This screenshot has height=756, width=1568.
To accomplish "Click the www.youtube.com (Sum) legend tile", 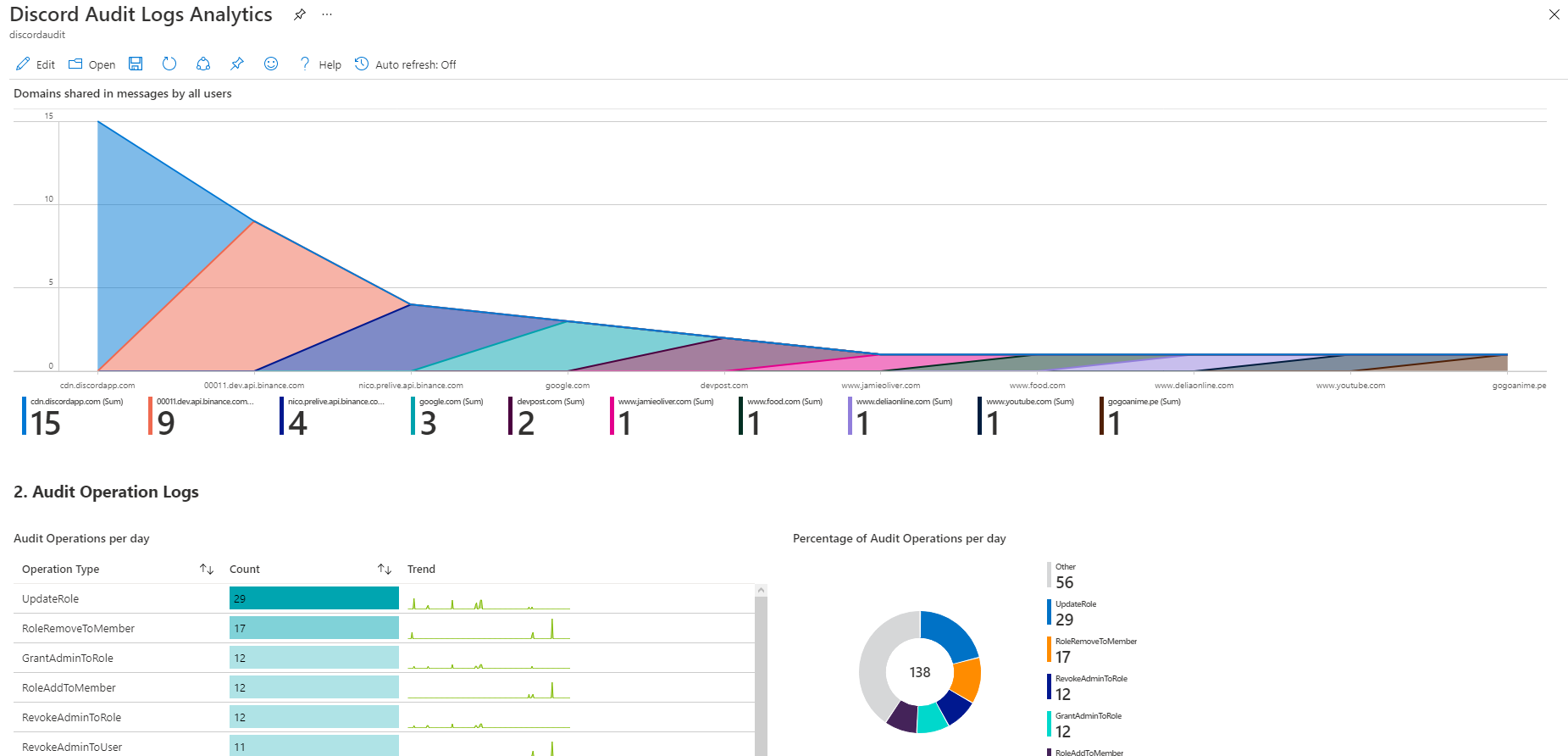I will pos(1027,416).
